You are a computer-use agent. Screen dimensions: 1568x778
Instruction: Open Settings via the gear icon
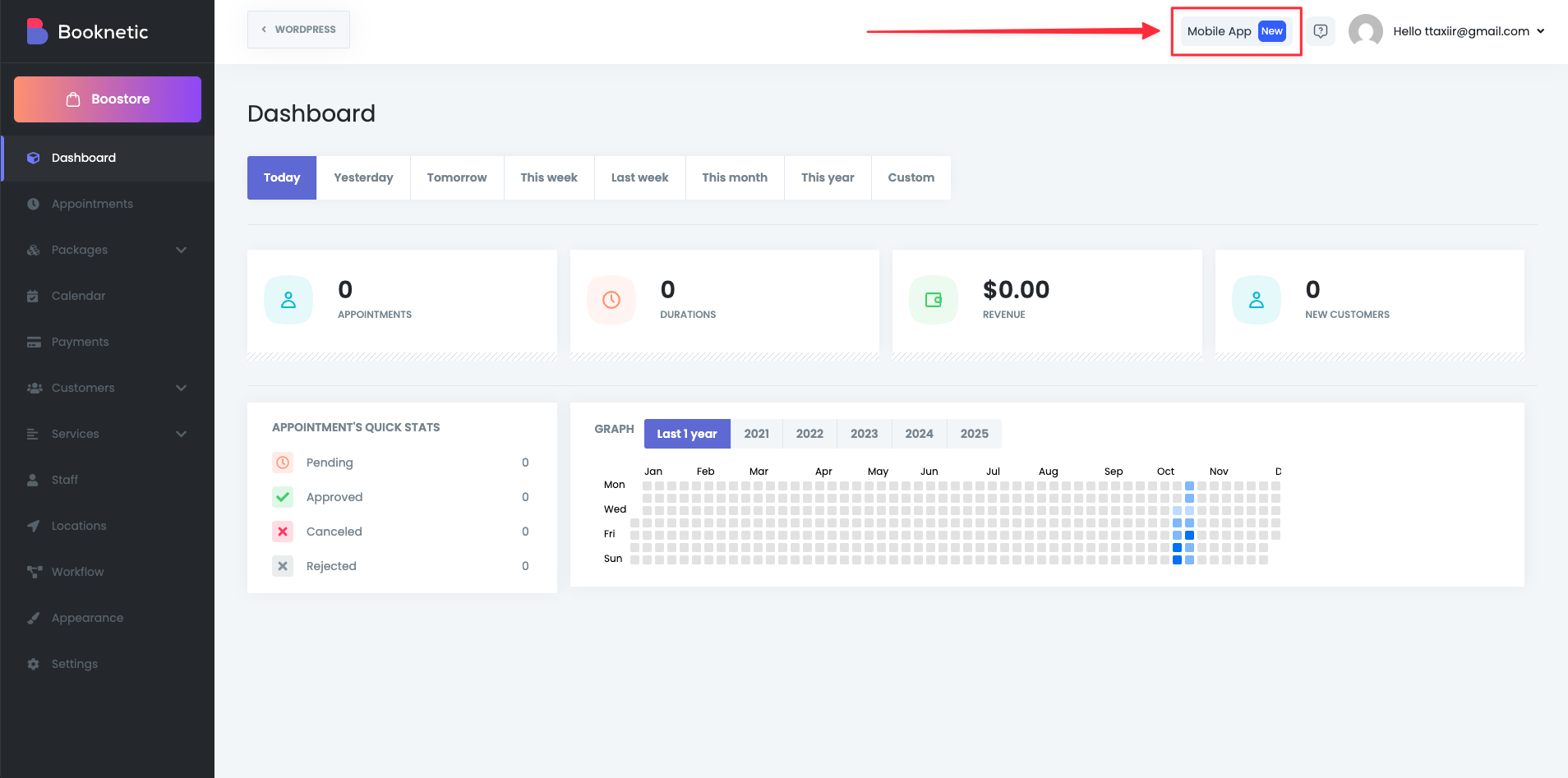33,664
